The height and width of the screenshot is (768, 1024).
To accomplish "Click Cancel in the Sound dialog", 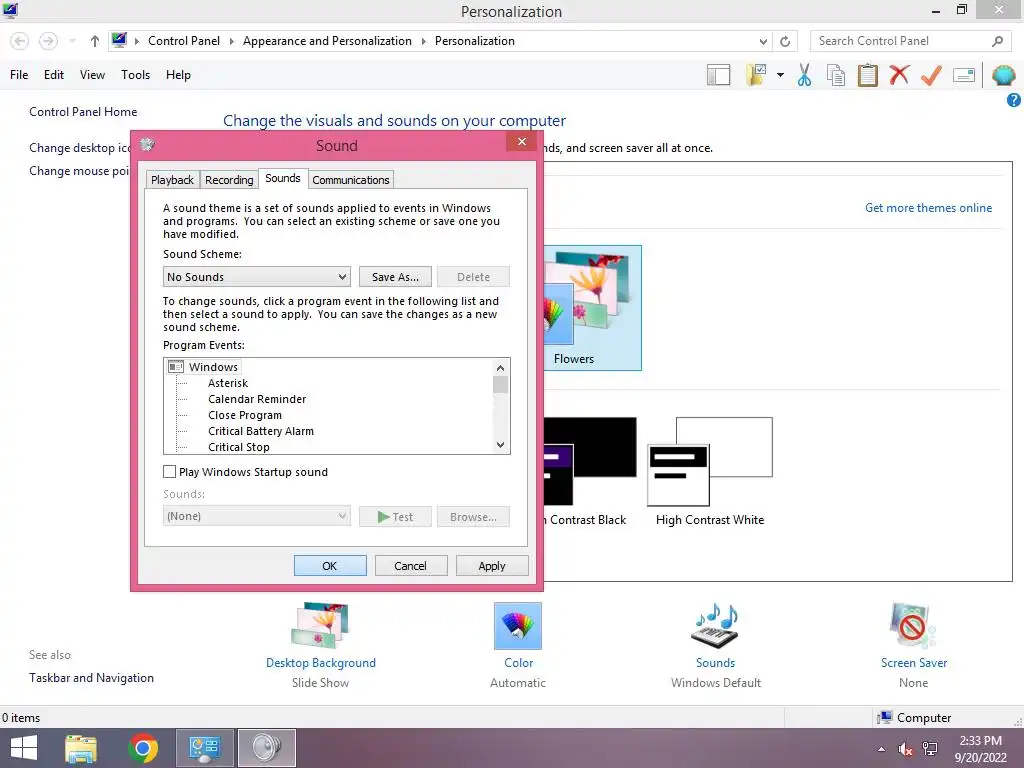I will (x=410, y=566).
